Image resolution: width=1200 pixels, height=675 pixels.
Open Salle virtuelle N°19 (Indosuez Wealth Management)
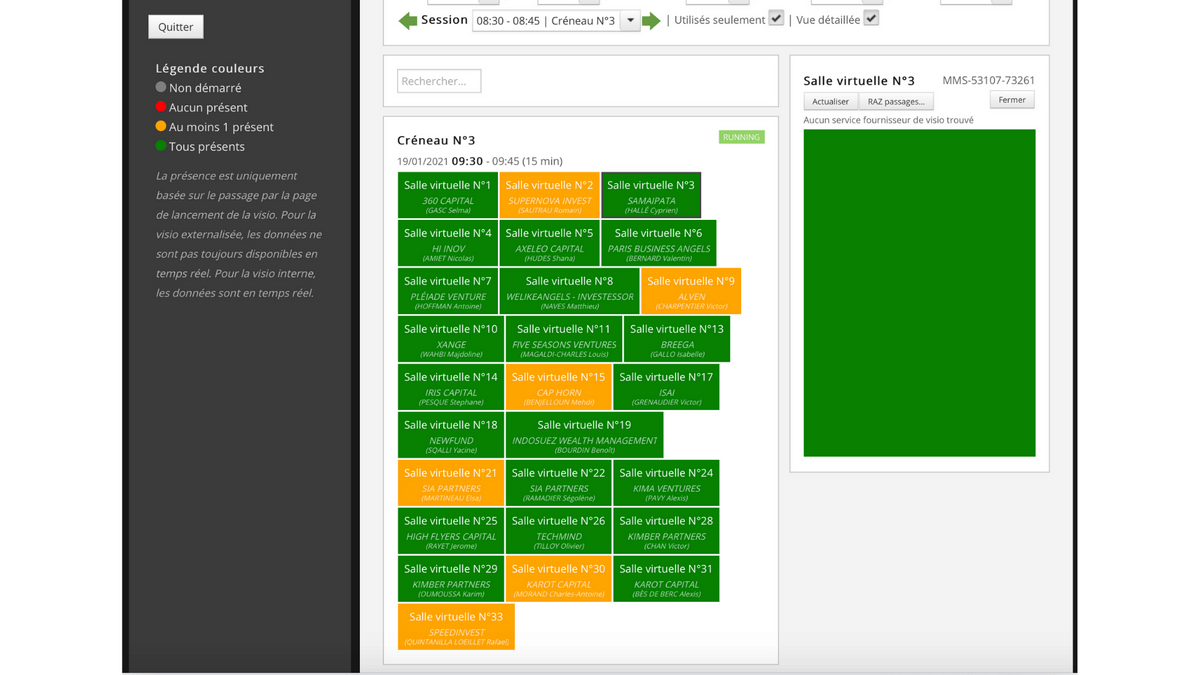584,435
